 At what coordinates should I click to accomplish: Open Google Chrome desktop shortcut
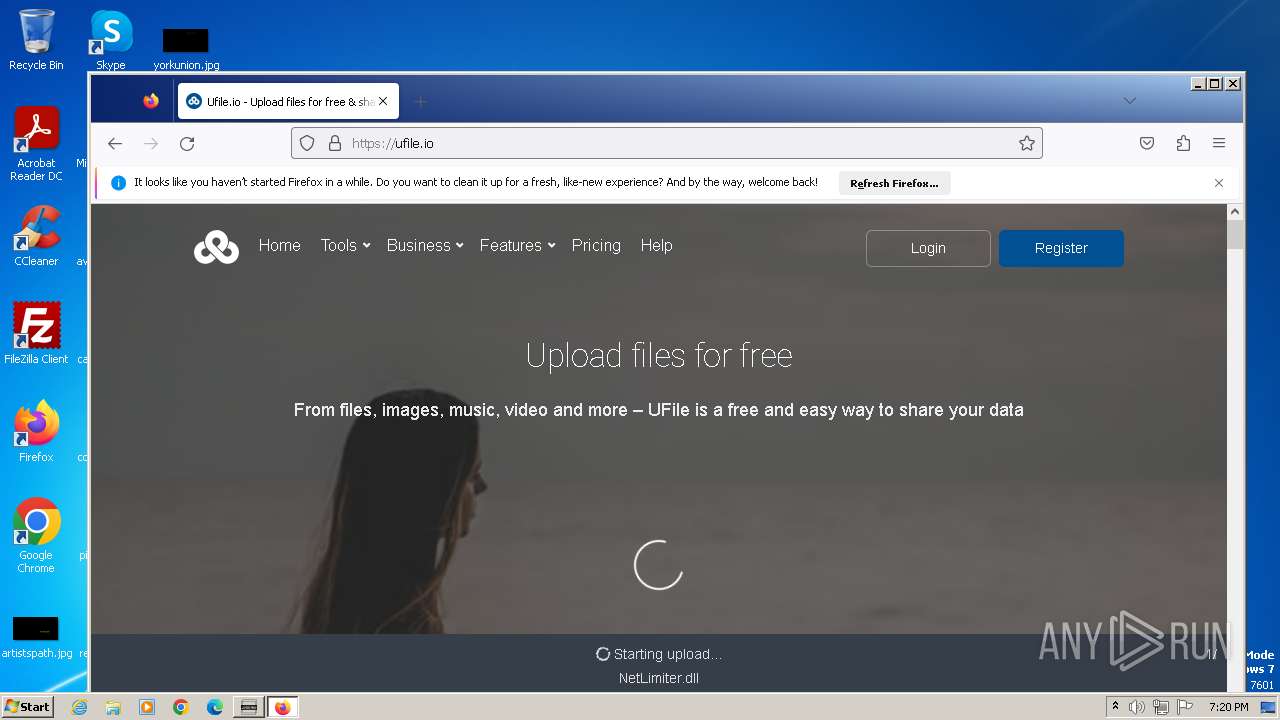(x=36, y=535)
